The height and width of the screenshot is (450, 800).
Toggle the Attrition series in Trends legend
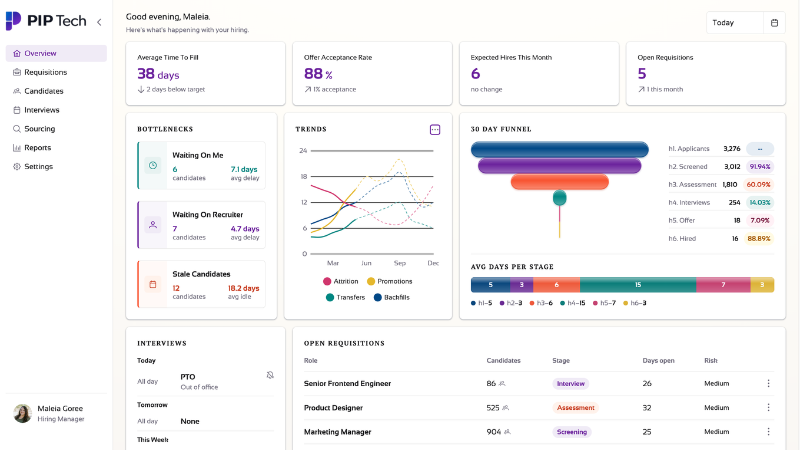click(340, 281)
